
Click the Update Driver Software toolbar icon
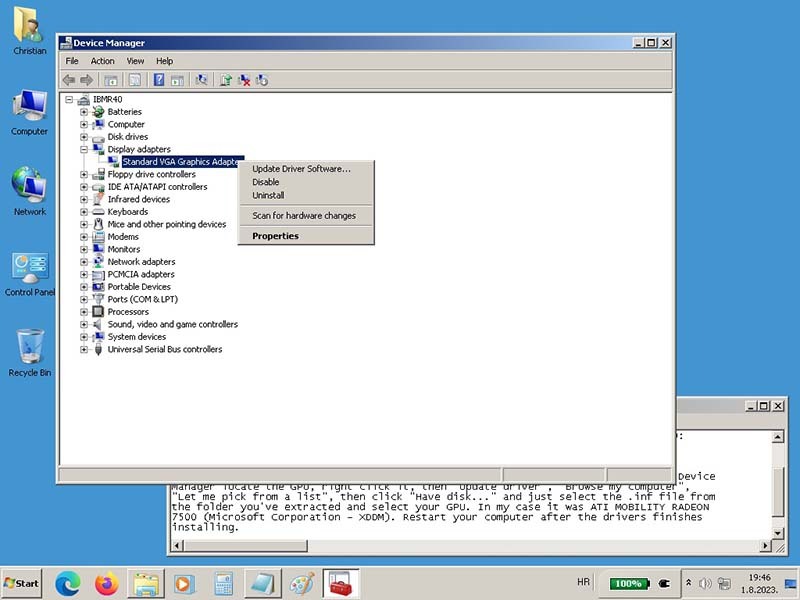(x=226, y=80)
